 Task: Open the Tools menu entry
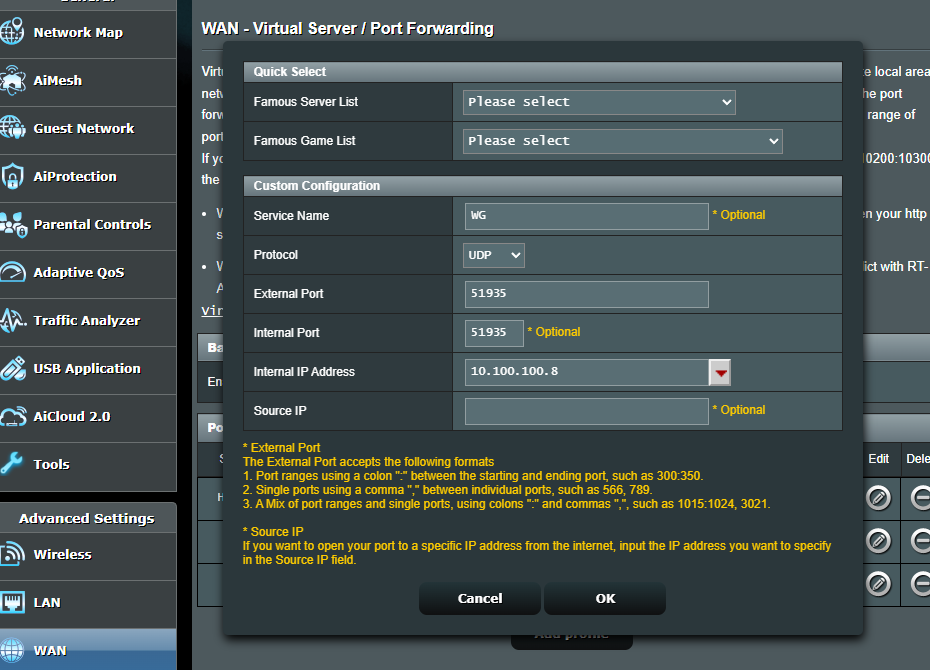[88, 465]
